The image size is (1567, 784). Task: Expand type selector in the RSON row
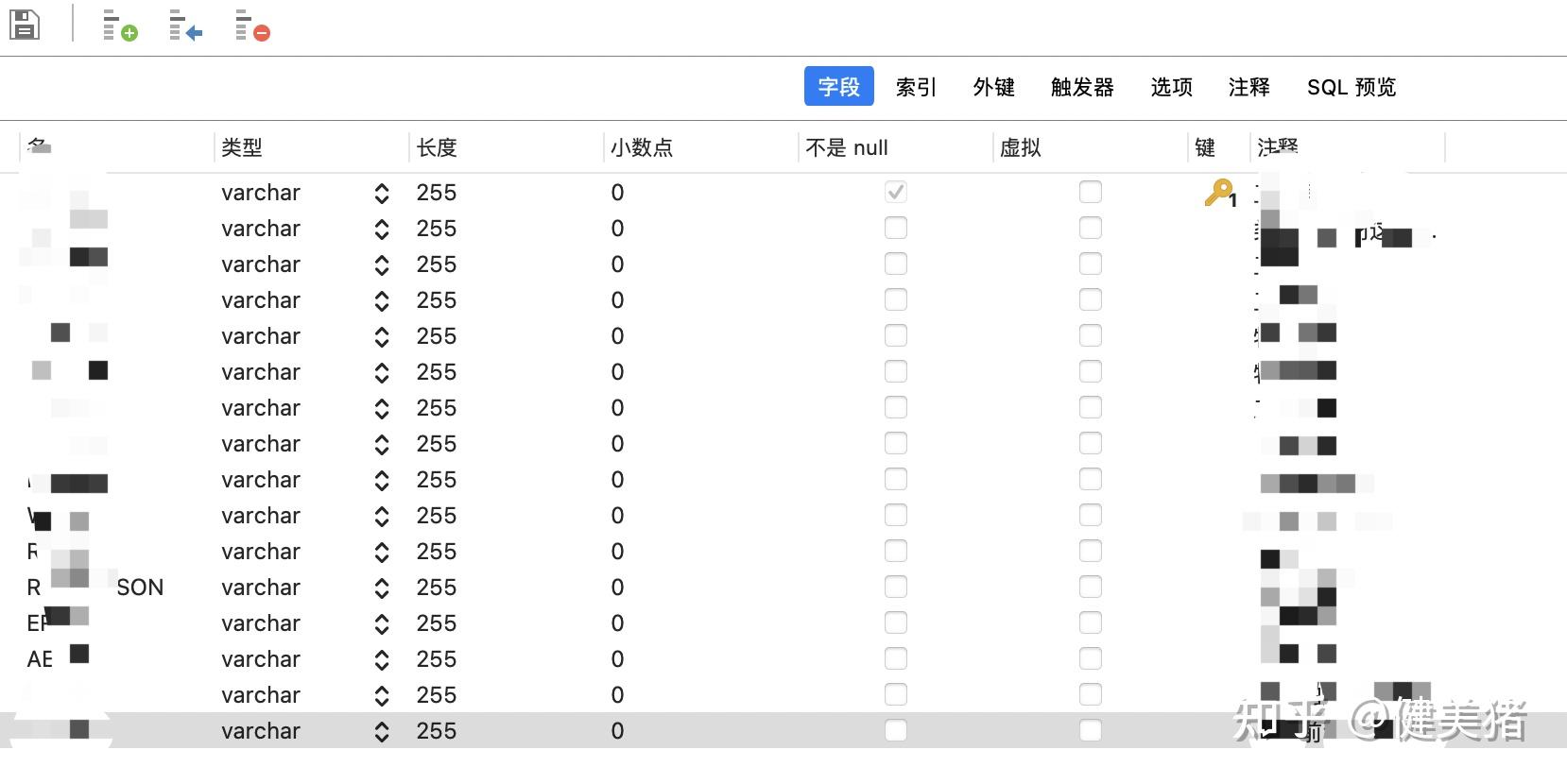[382, 588]
